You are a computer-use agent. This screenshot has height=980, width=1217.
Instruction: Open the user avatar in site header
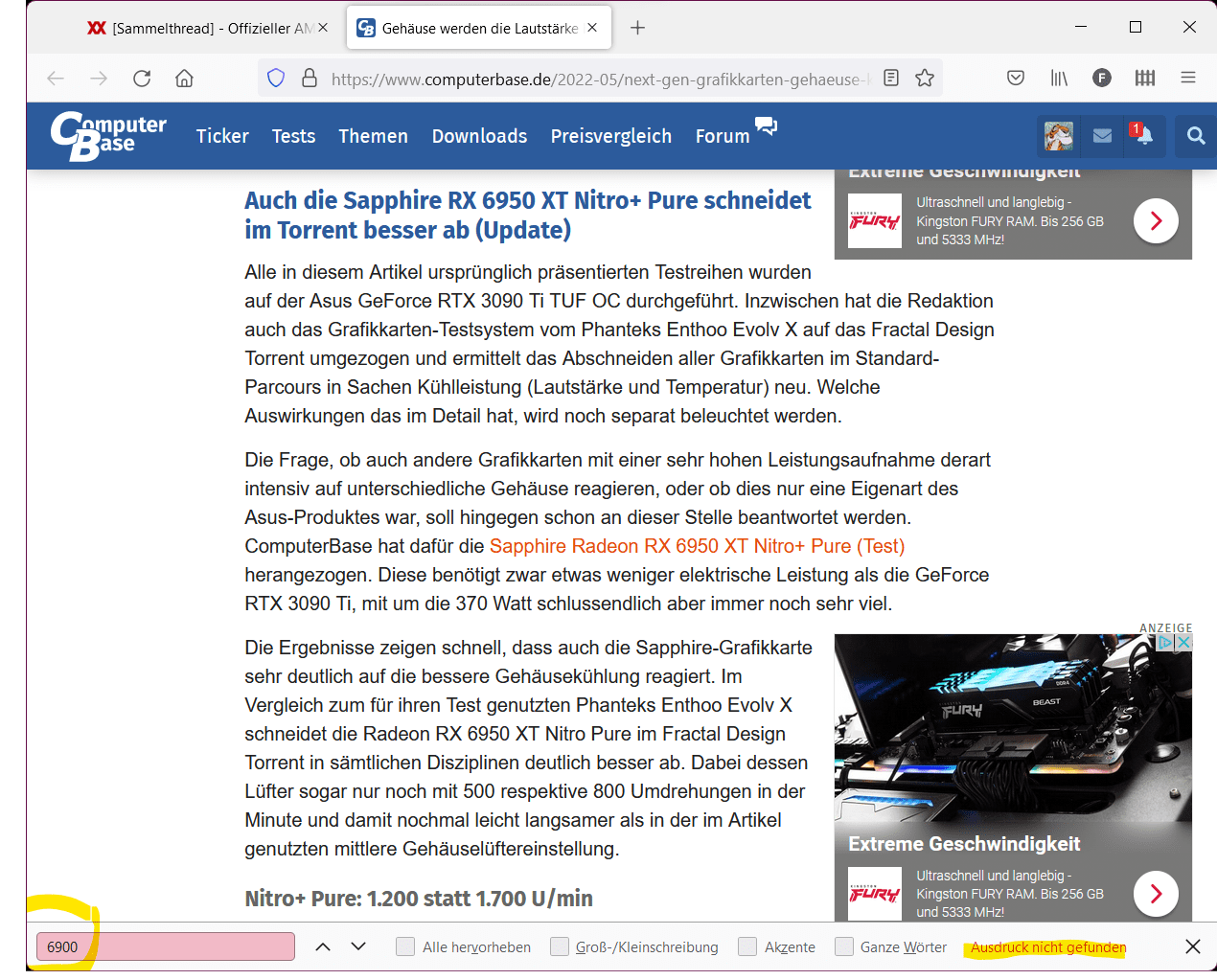click(1059, 136)
